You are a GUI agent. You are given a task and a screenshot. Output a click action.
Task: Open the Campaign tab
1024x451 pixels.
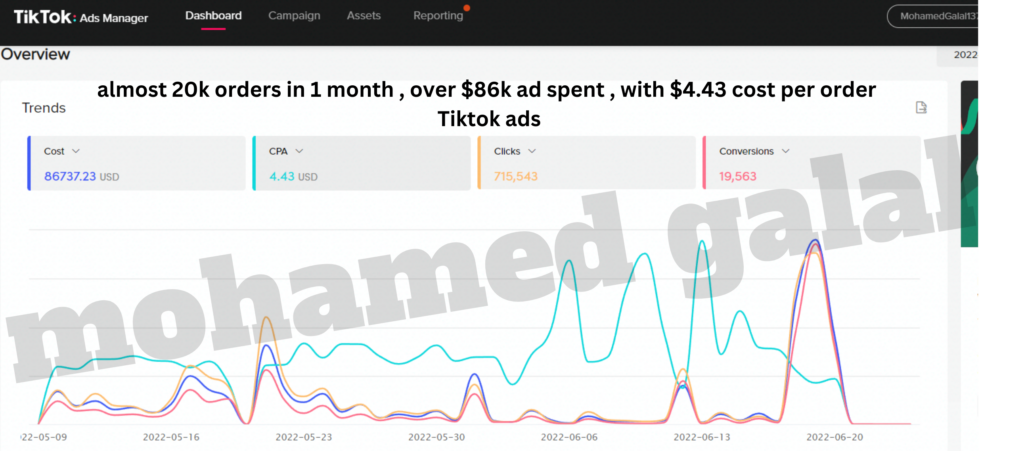tap(294, 16)
